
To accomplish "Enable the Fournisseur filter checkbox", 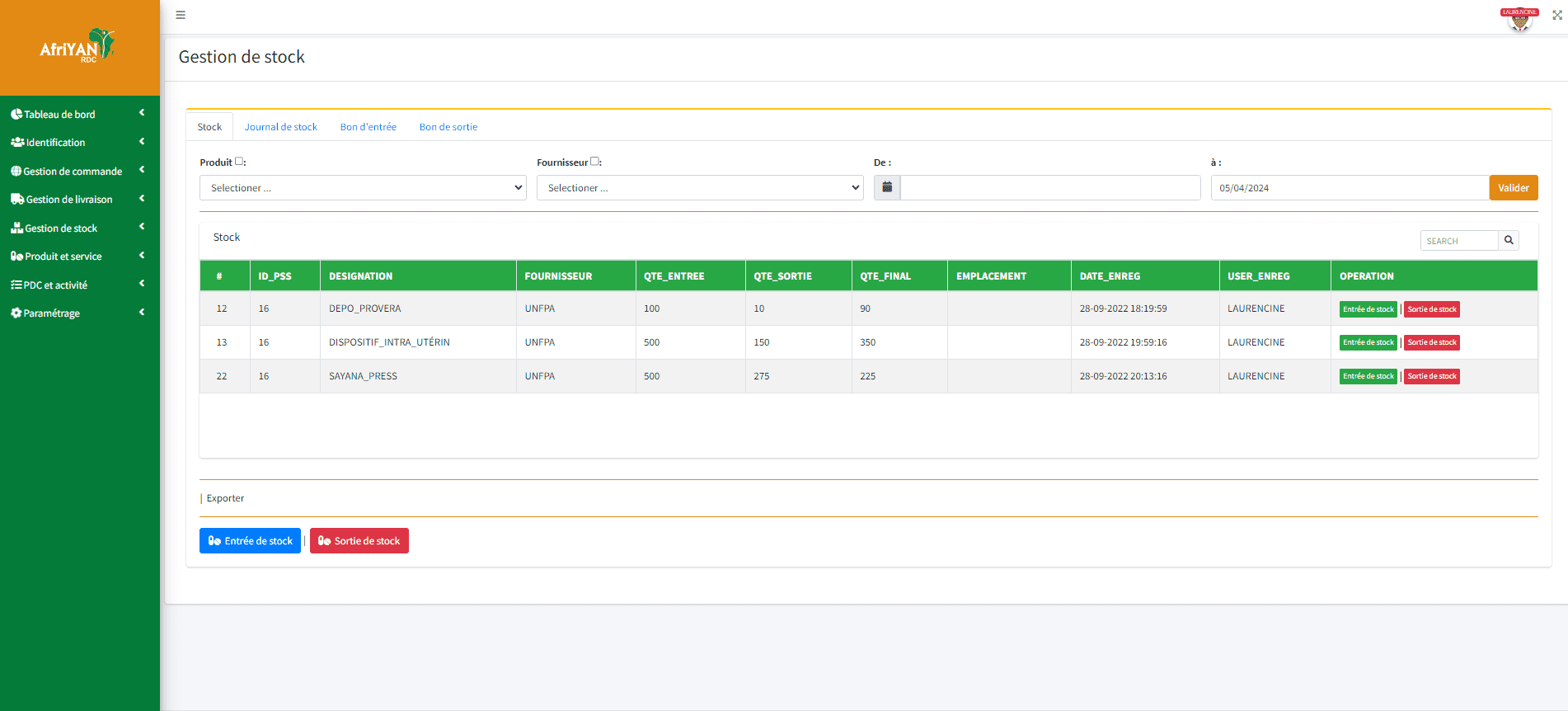I will click(x=594, y=162).
